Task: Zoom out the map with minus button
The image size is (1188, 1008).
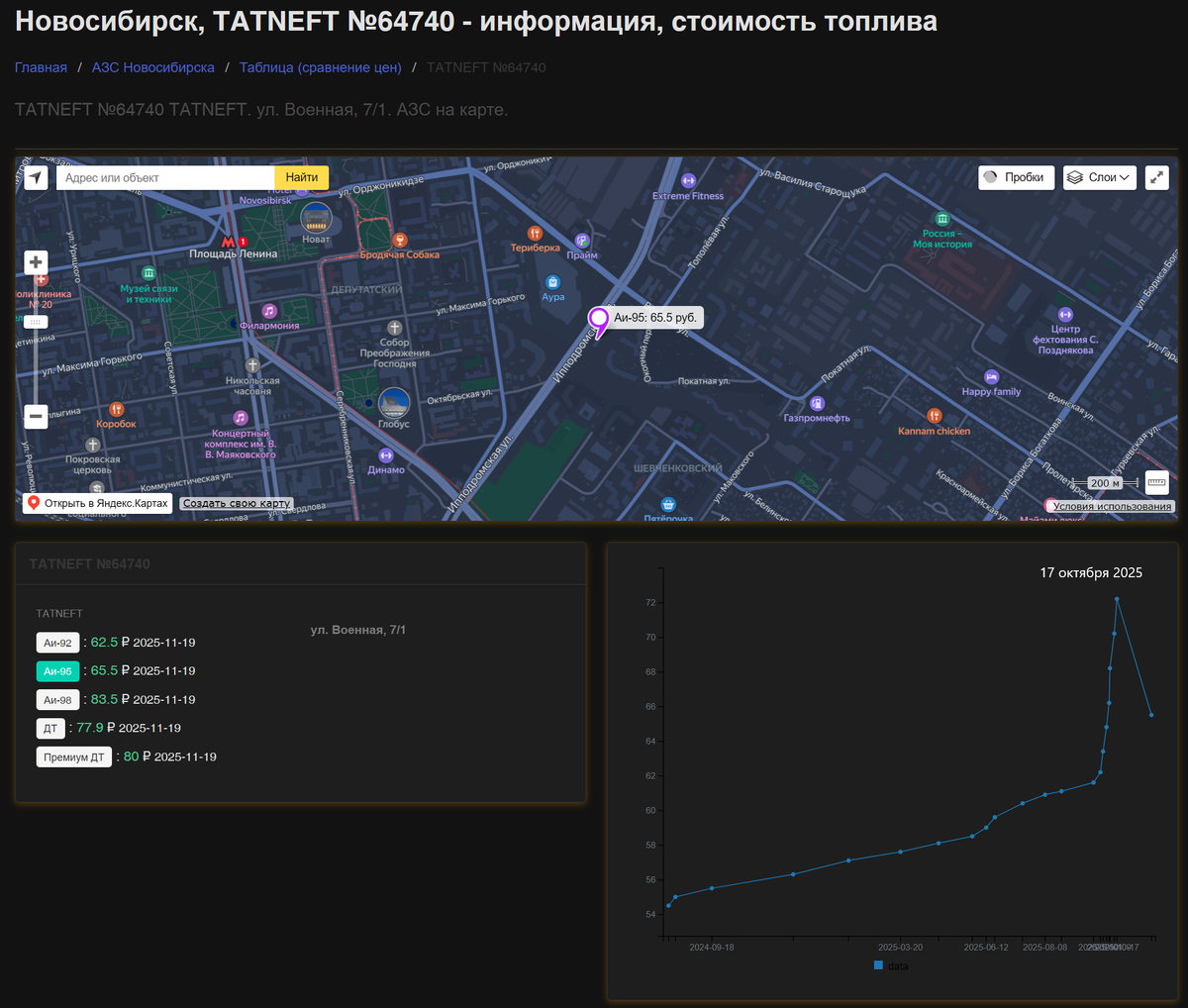Action: click(36, 416)
